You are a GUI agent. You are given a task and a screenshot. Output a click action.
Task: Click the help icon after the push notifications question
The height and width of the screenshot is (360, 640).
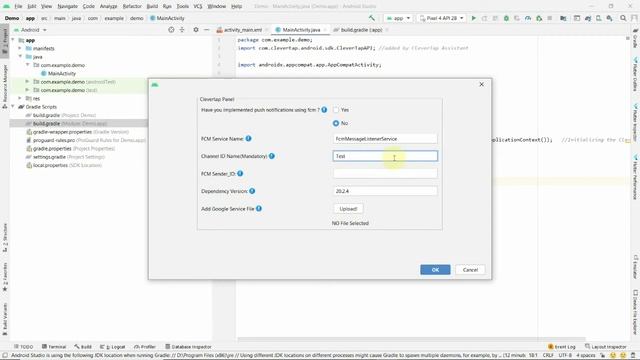pos(324,110)
